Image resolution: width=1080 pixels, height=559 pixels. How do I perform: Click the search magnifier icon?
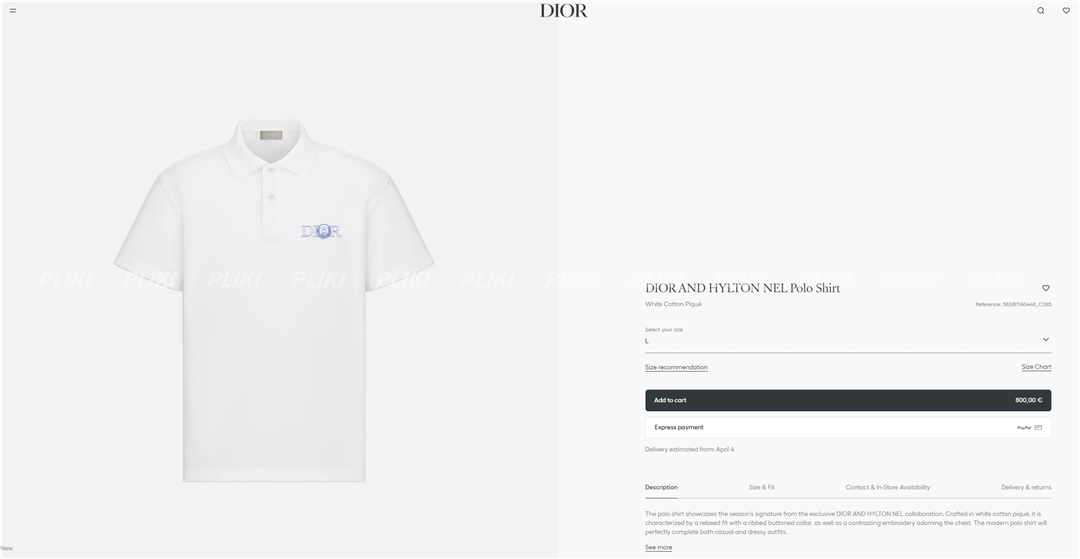(1041, 10)
